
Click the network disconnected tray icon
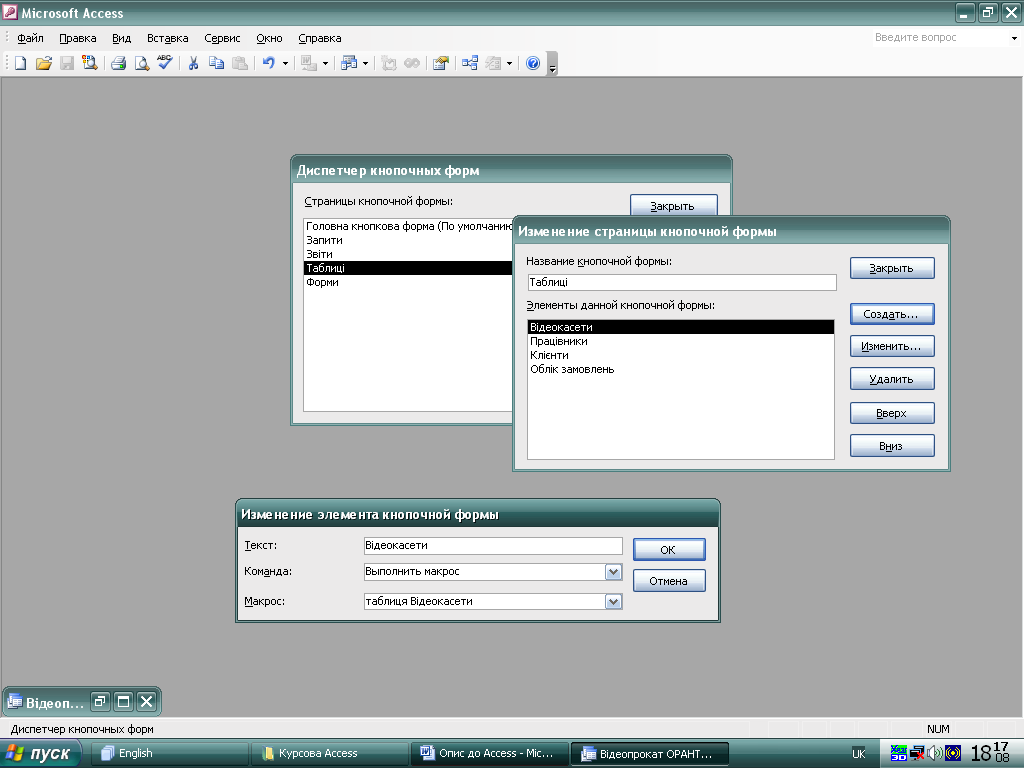917,753
